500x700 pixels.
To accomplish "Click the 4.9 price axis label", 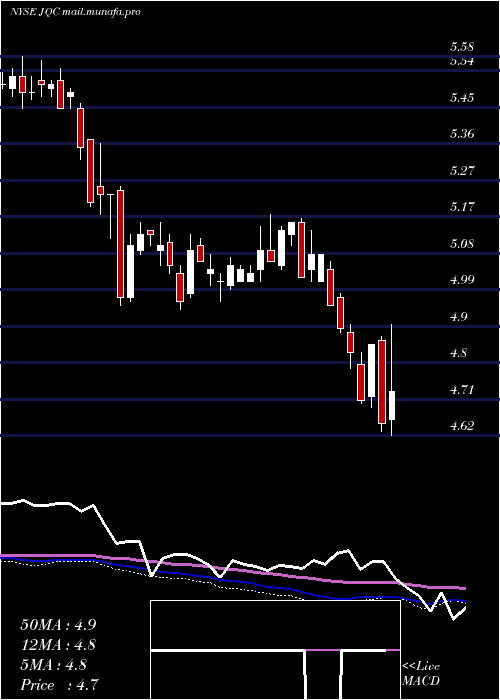I will [458, 317].
